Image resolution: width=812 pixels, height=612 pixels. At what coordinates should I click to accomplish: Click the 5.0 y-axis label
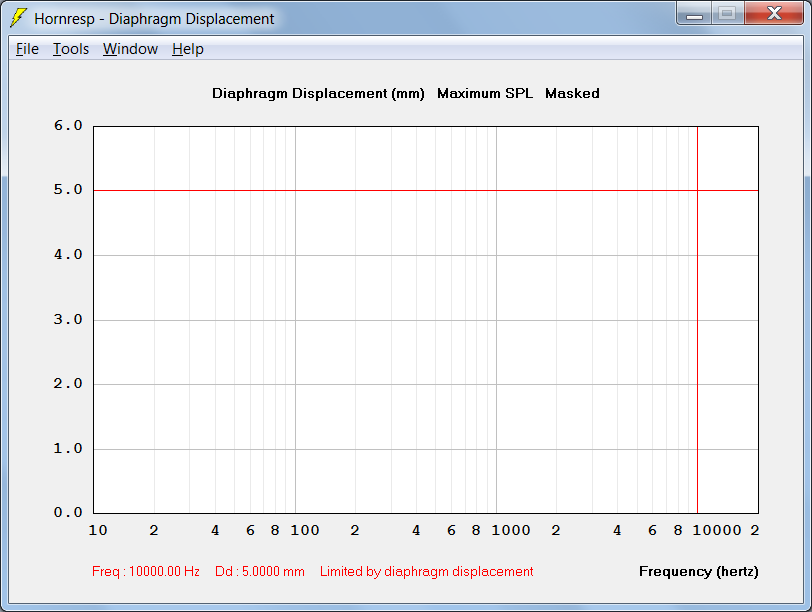(68, 190)
